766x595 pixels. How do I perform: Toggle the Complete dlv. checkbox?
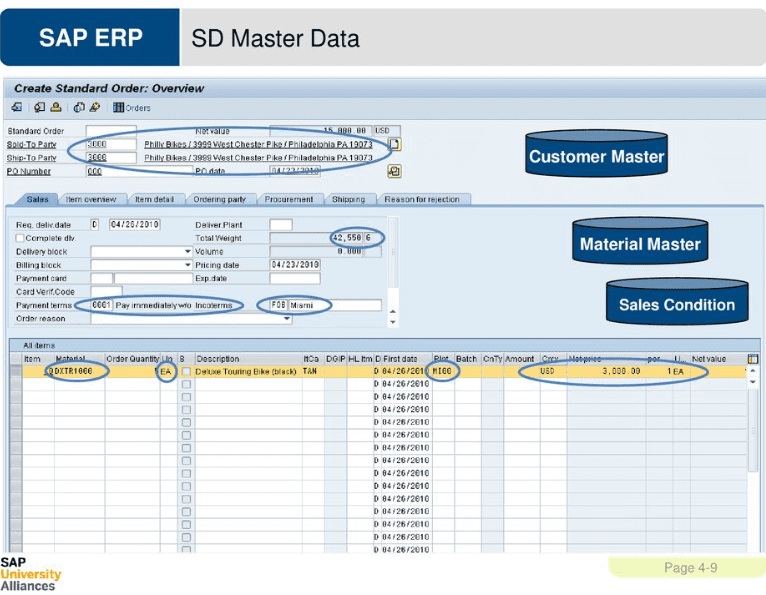point(20,238)
